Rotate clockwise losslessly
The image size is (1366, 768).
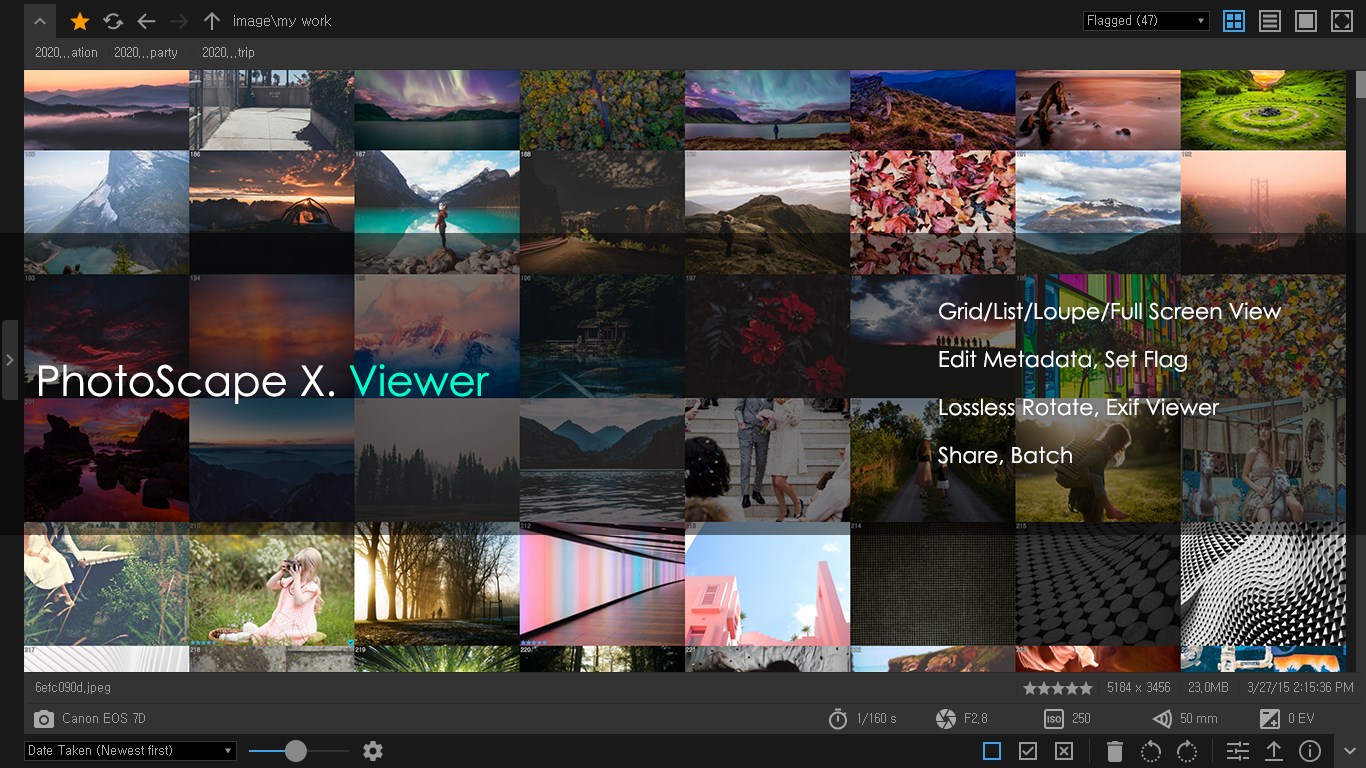pyautogui.click(x=1187, y=751)
